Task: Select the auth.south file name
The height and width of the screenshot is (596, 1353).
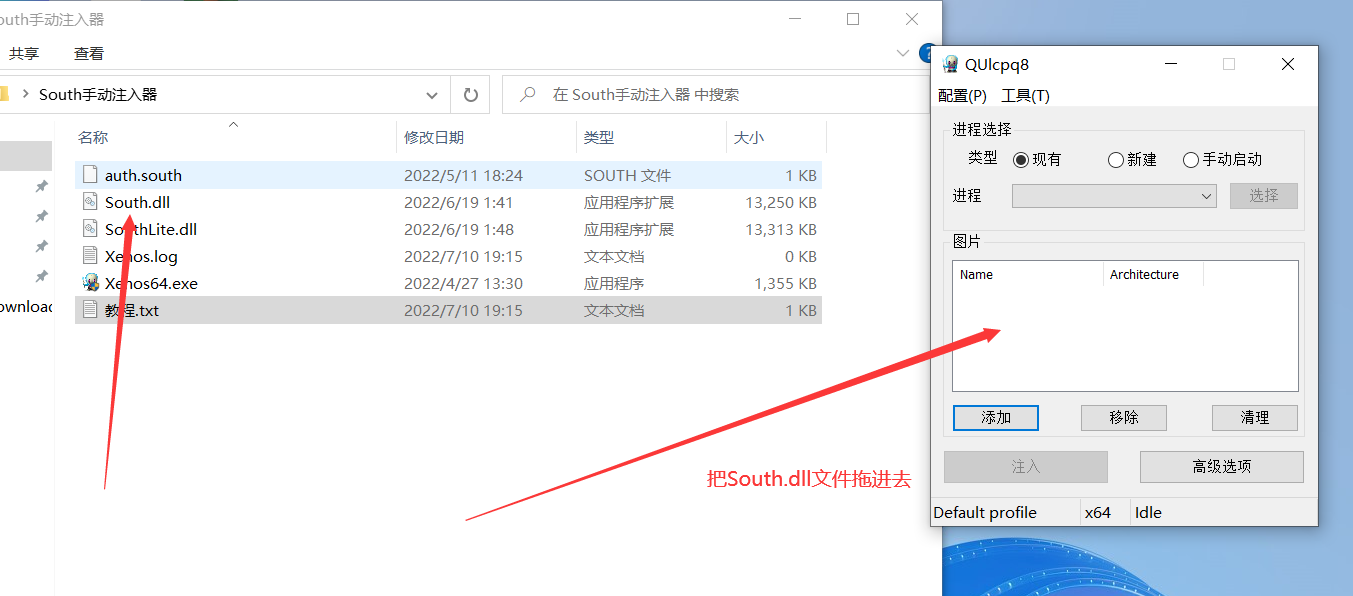Action: 143,175
